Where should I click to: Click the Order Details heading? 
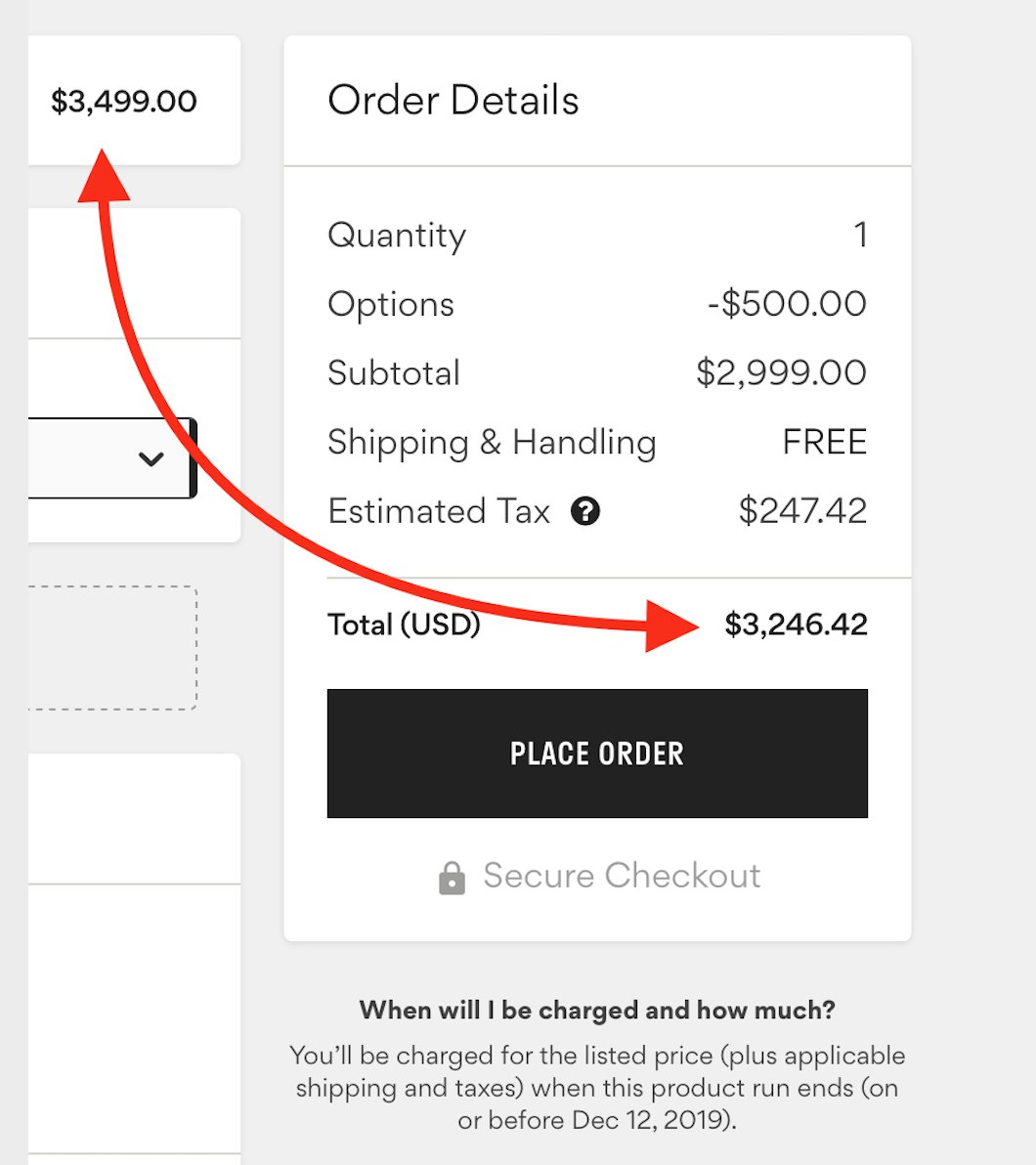(x=453, y=101)
